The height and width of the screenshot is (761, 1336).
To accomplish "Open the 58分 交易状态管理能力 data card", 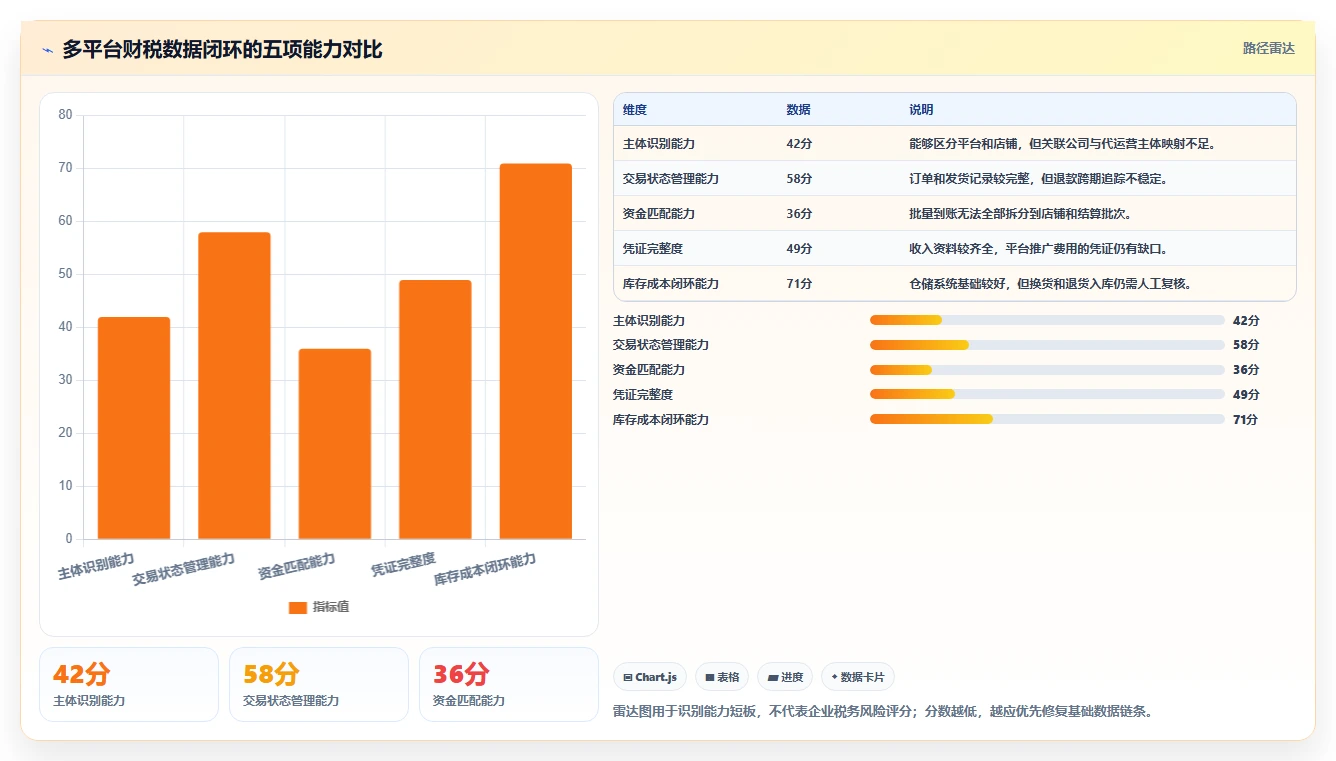I will pos(319,684).
